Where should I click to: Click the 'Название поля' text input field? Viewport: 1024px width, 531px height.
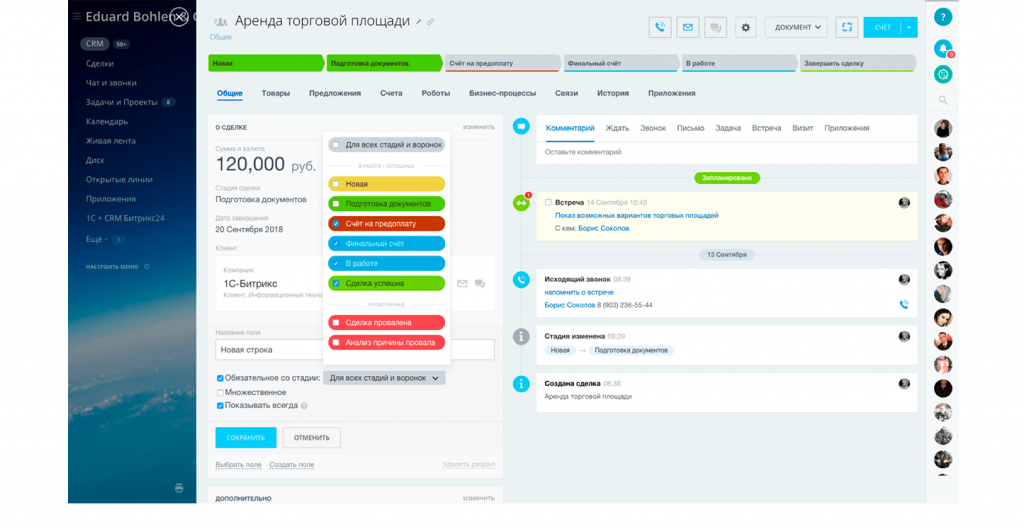click(x=265, y=350)
